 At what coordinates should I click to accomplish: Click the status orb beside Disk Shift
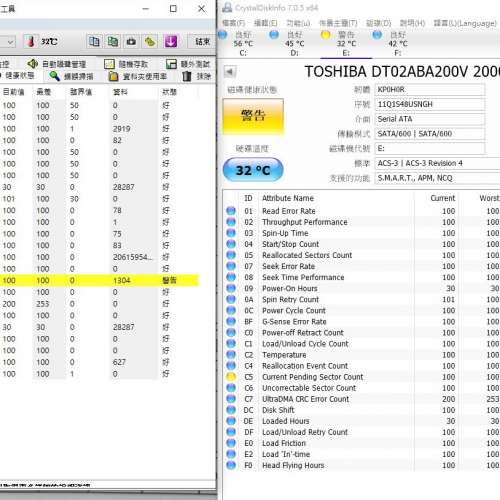(x=231, y=410)
